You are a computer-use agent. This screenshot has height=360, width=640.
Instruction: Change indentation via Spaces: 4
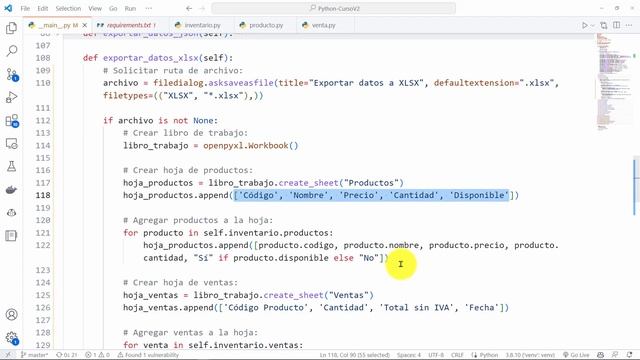click(409, 355)
